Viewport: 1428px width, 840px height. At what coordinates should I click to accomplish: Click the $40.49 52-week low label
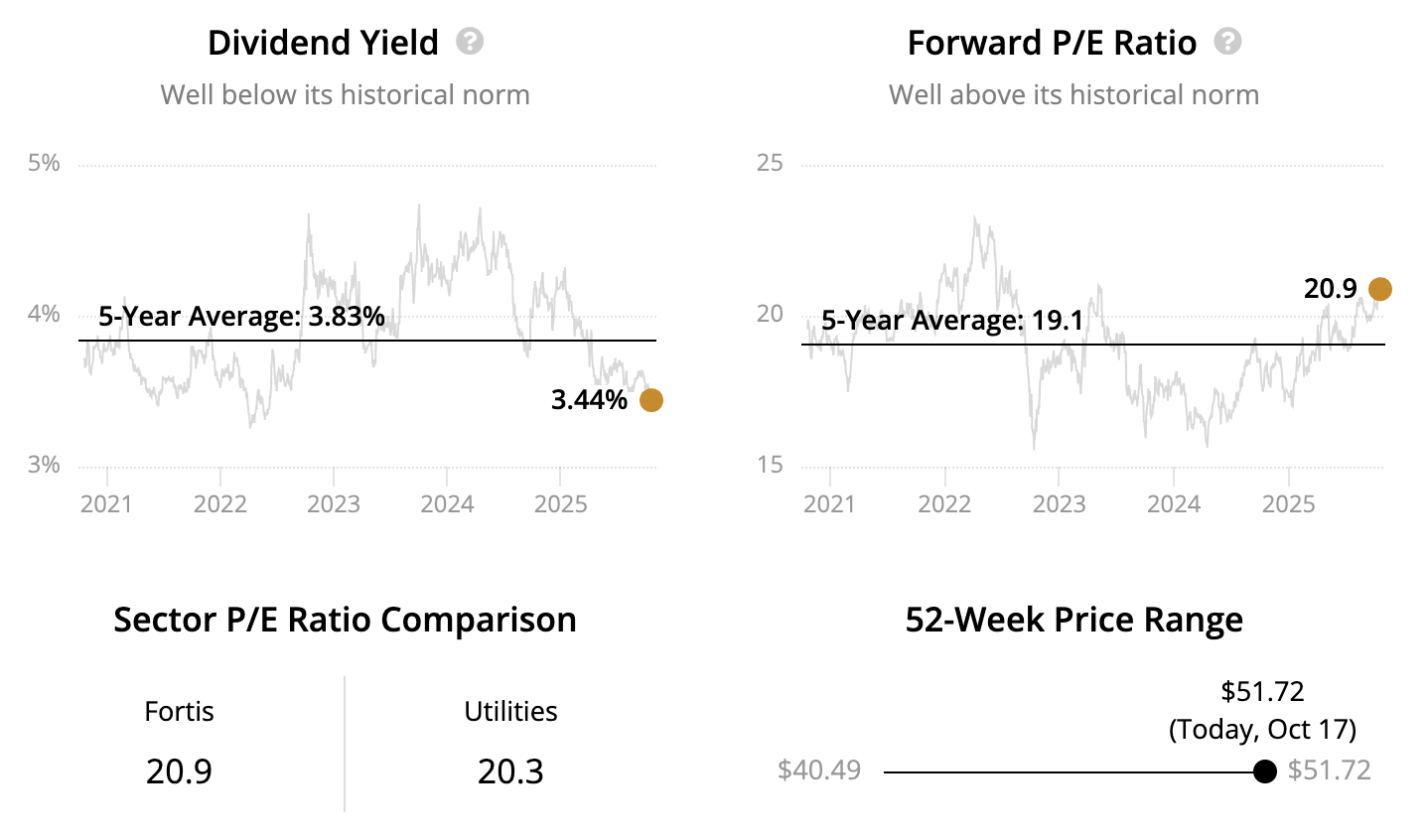pos(819,770)
